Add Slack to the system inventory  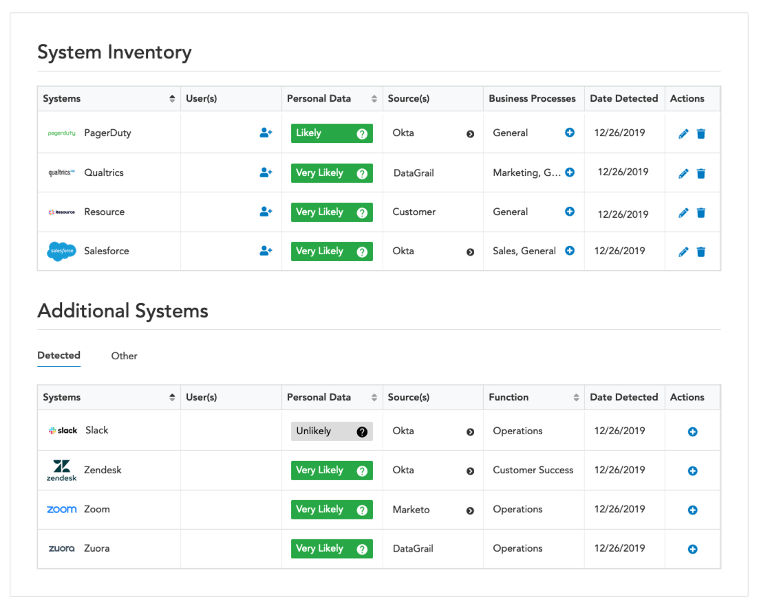point(693,432)
